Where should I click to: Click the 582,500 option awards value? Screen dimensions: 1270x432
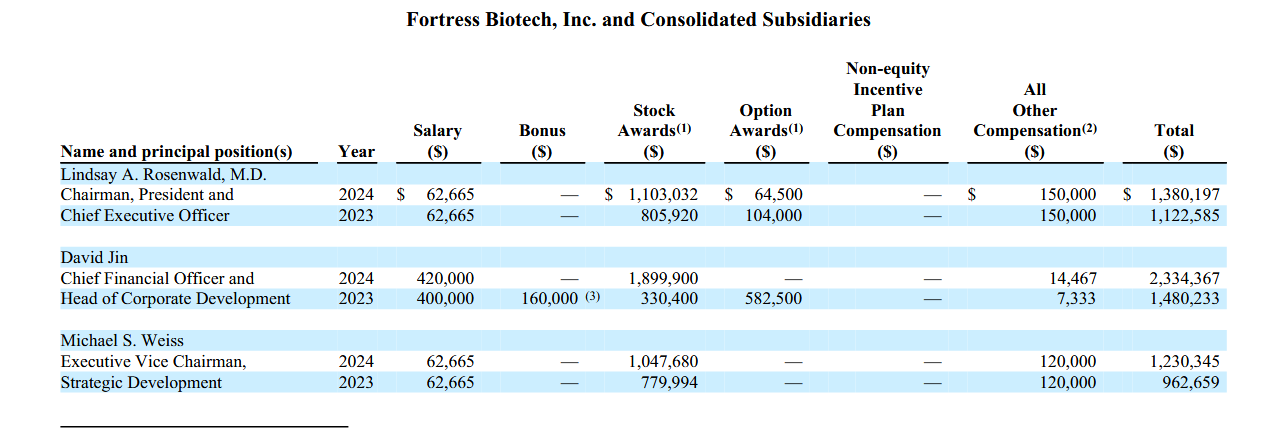coord(773,299)
